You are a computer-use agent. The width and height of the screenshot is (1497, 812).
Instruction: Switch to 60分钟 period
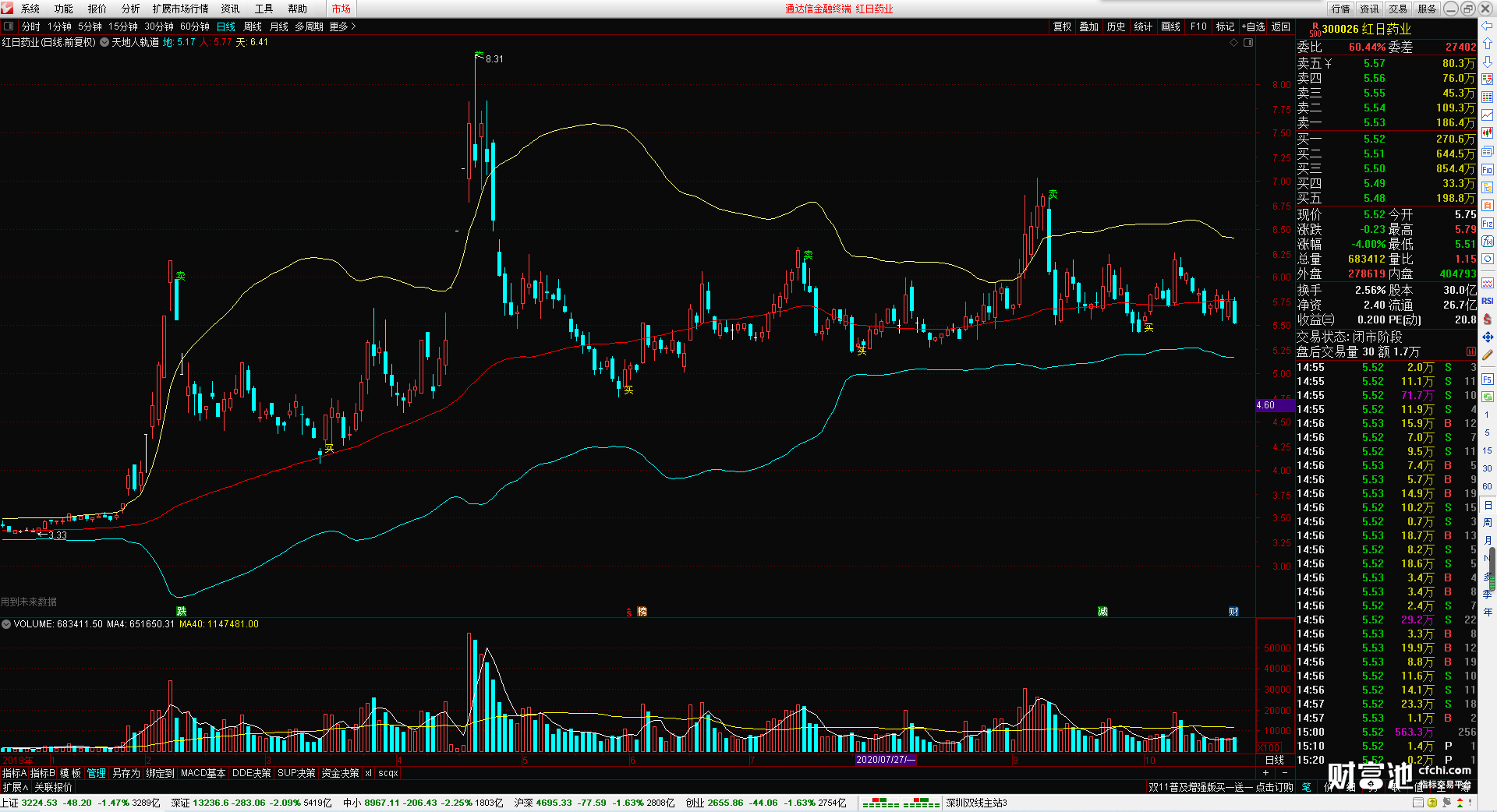coord(195,26)
